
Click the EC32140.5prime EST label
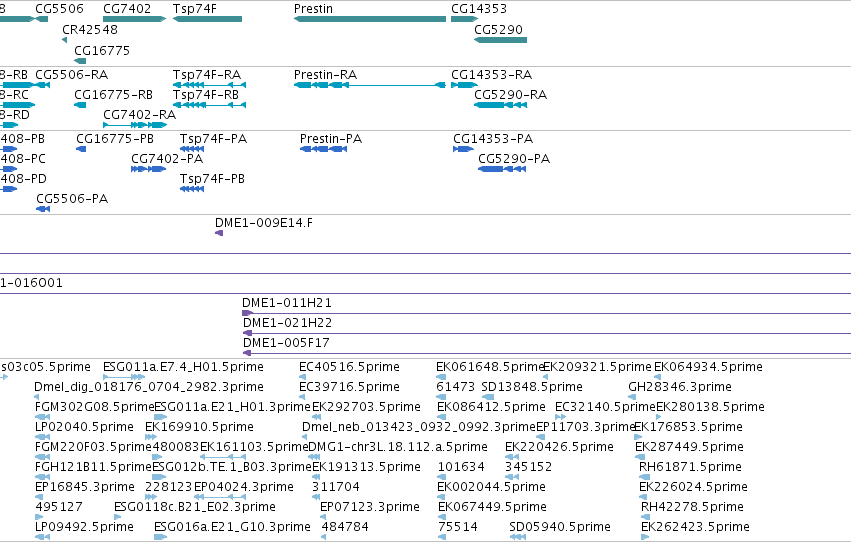click(x=606, y=407)
